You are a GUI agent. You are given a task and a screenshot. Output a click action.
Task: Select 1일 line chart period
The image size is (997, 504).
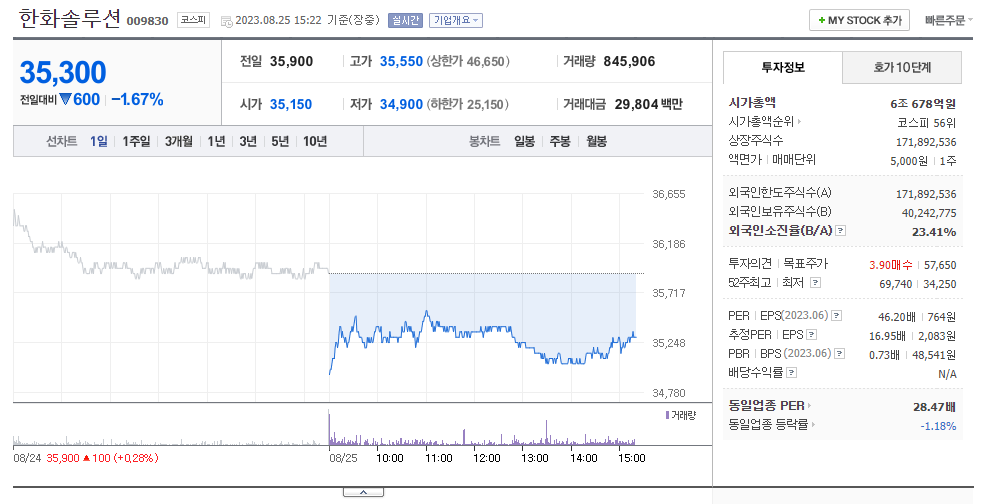[99, 141]
